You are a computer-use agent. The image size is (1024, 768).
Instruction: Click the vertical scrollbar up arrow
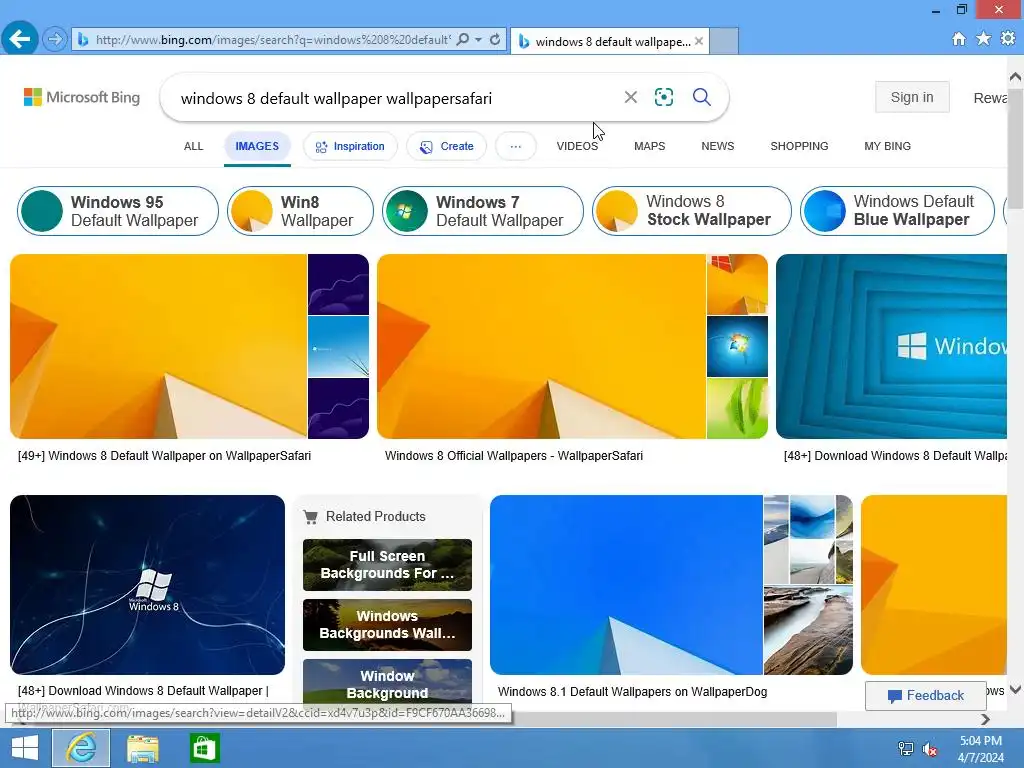(1016, 76)
